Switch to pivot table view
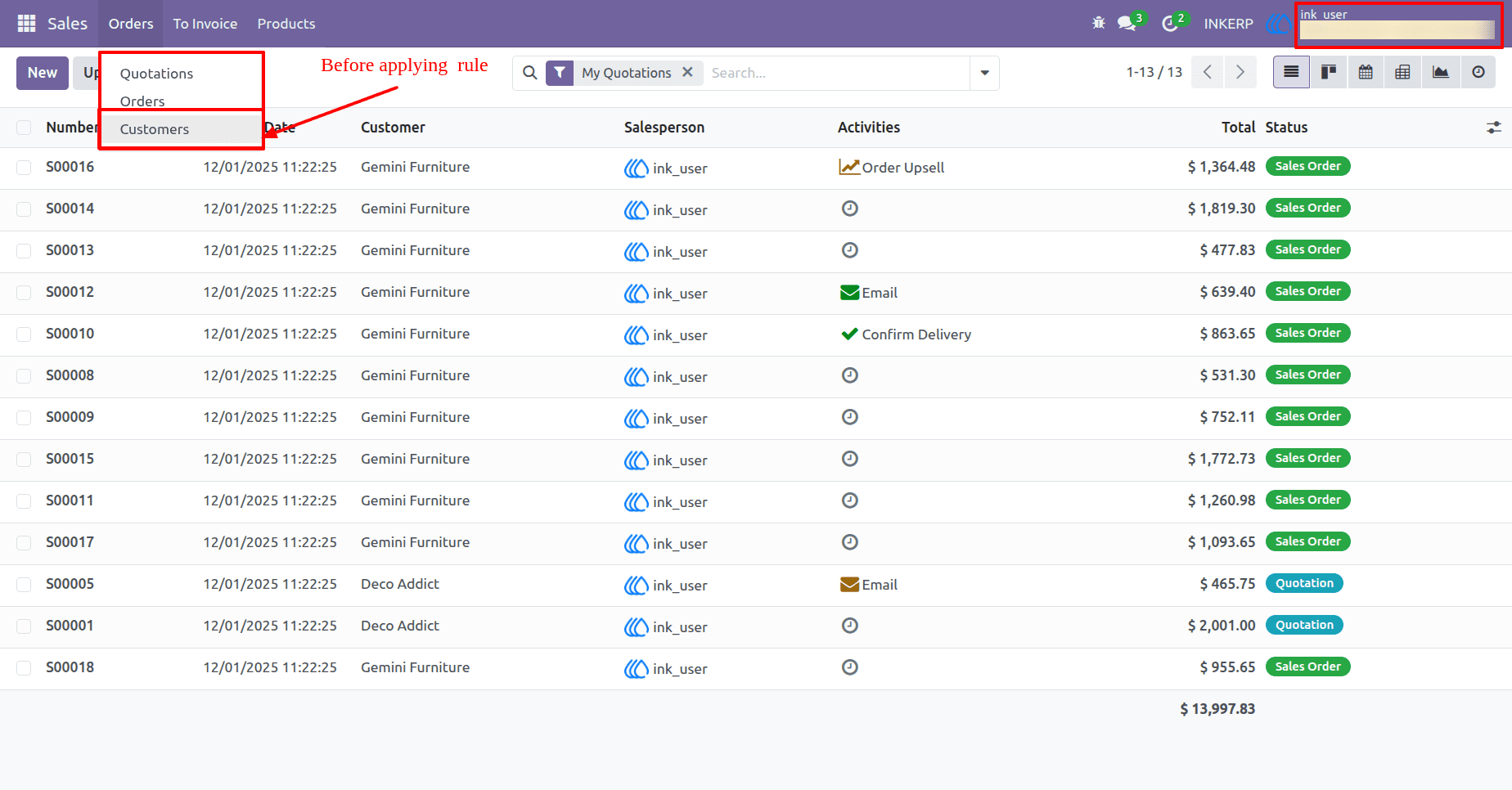1512x790 pixels. click(1402, 73)
